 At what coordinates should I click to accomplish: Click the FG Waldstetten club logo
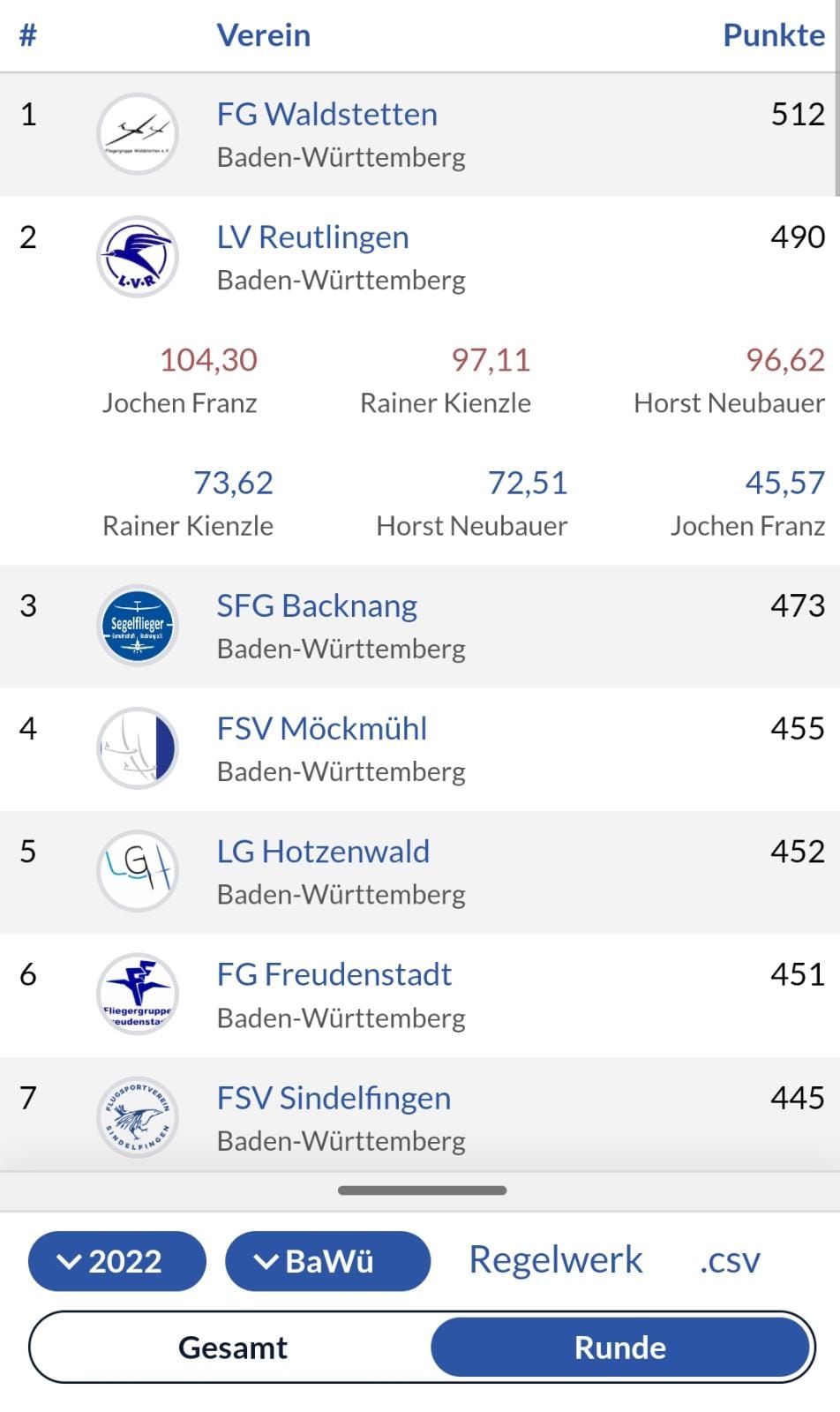(138, 134)
